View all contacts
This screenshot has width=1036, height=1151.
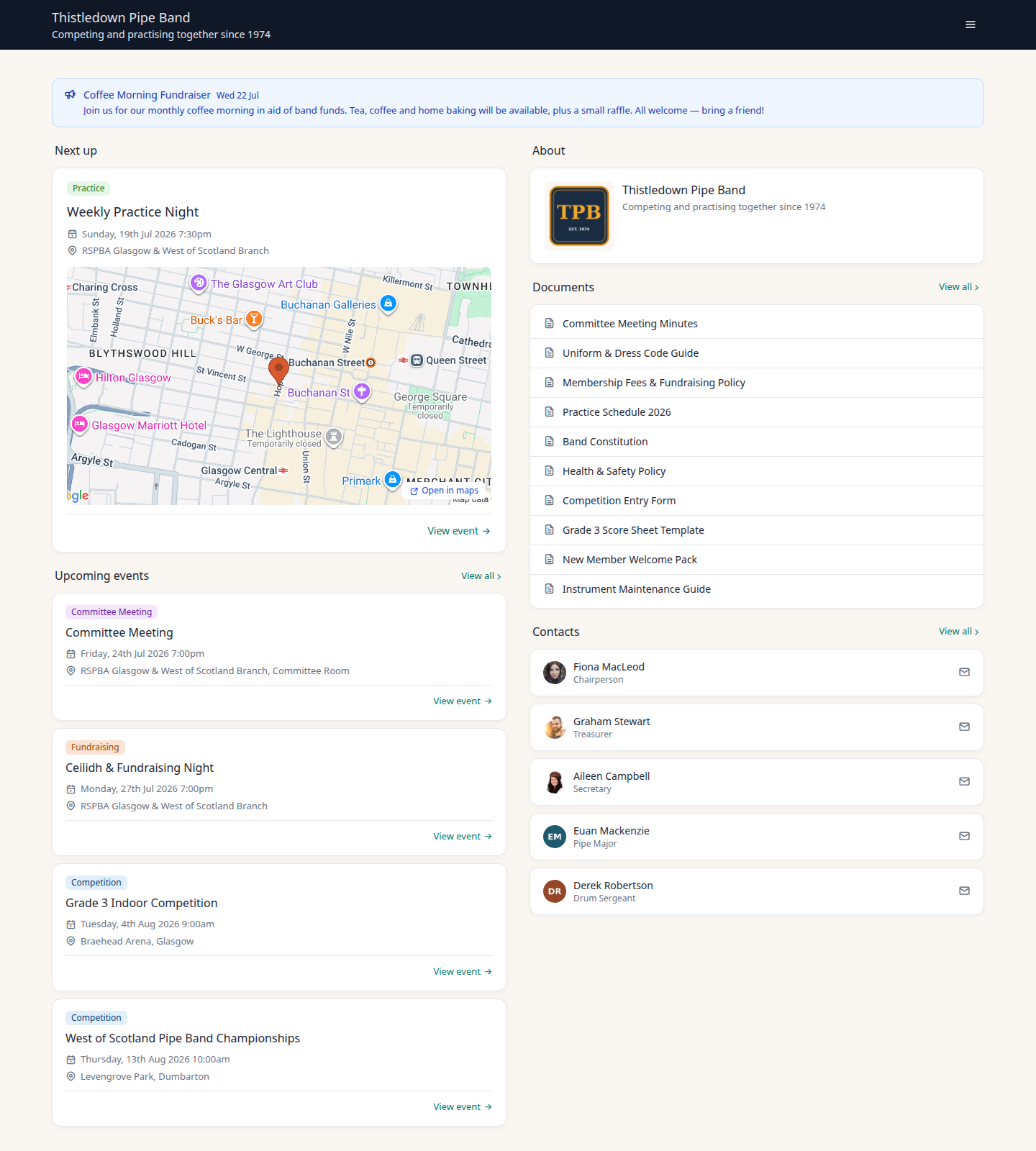click(958, 632)
